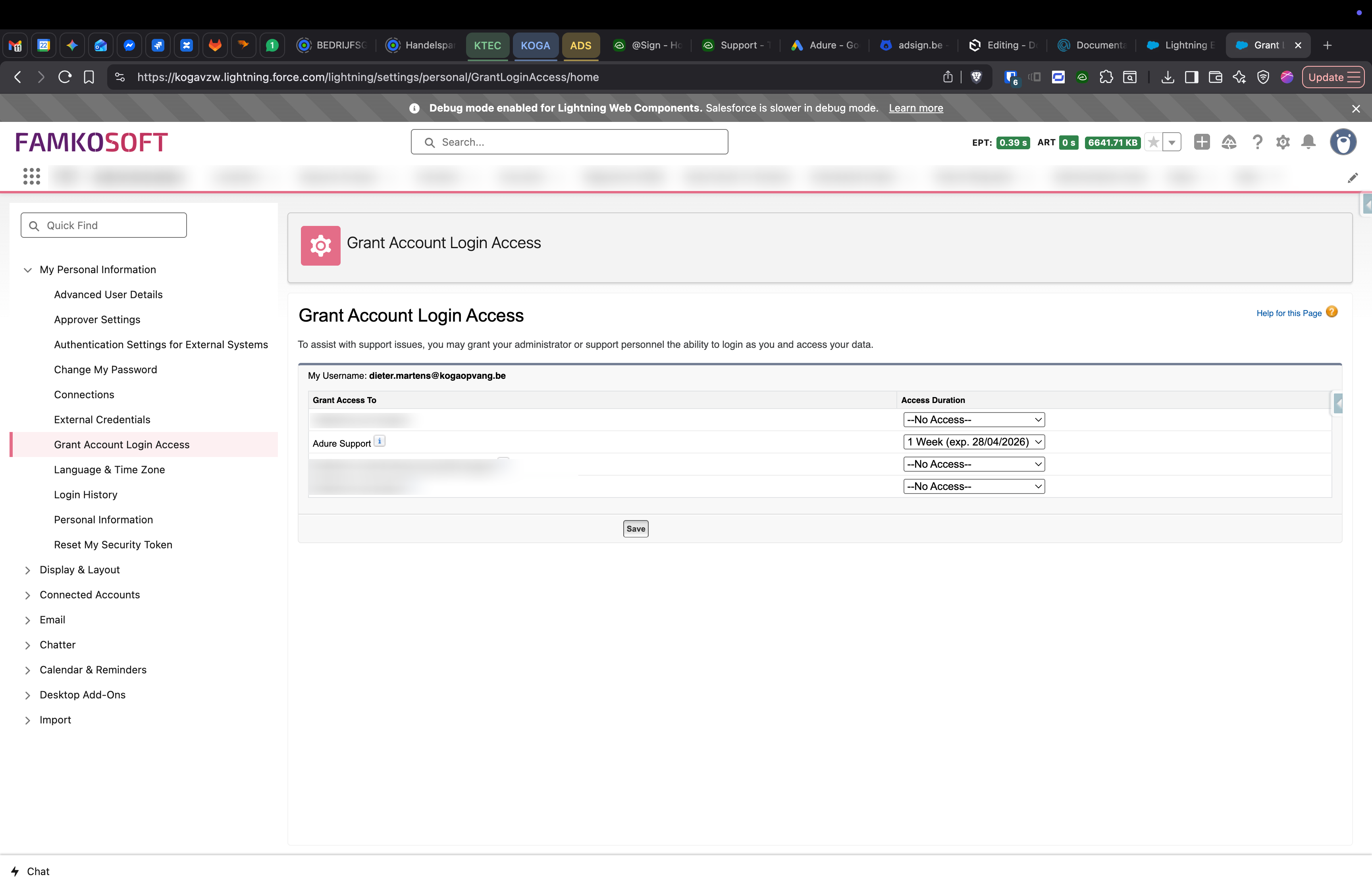Open the user profile avatar

pyautogui.click(x=1343, y=142)
